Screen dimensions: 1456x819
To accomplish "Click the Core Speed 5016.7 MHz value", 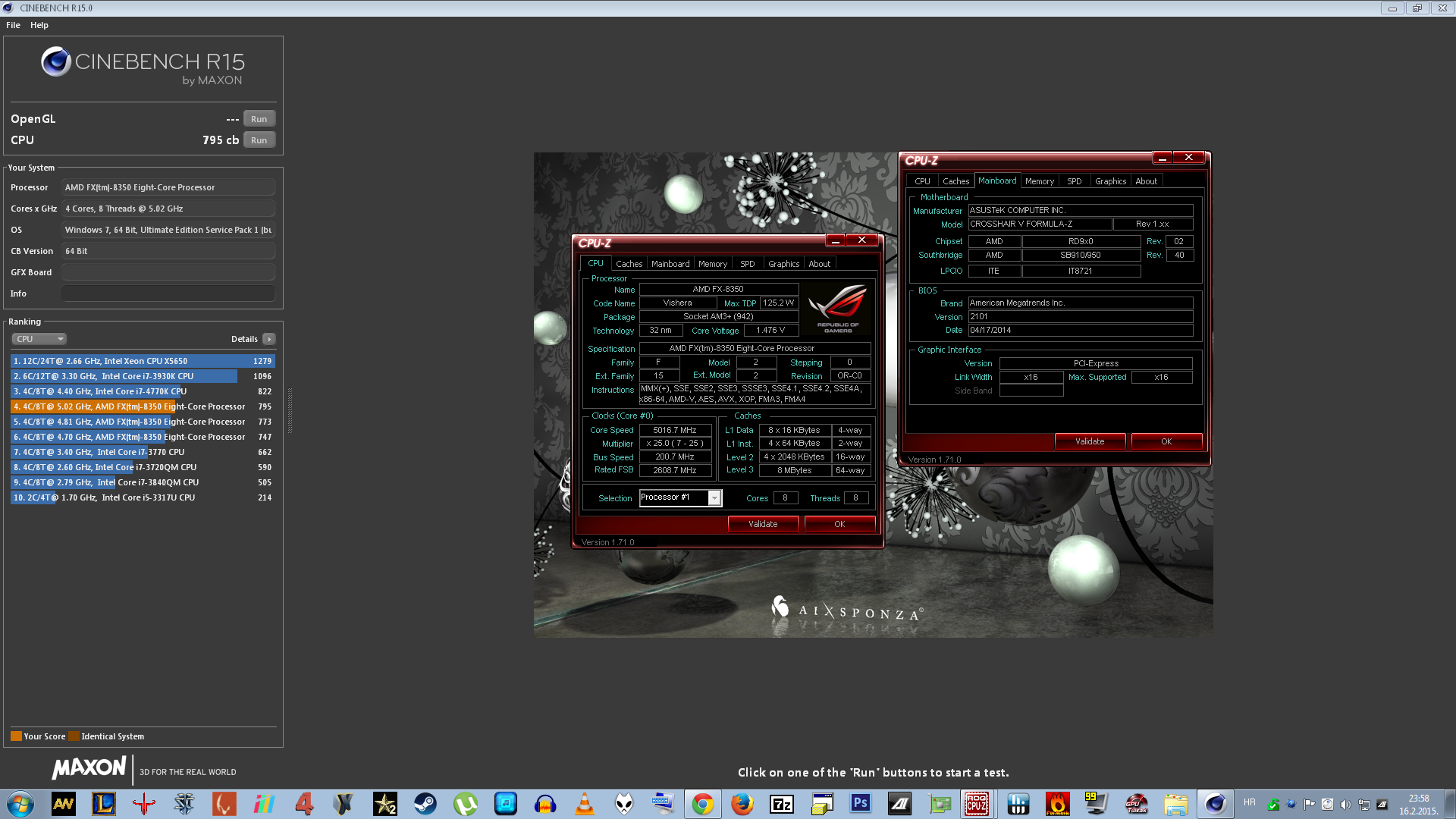I will pyautogui.click(x=675, y=430).
